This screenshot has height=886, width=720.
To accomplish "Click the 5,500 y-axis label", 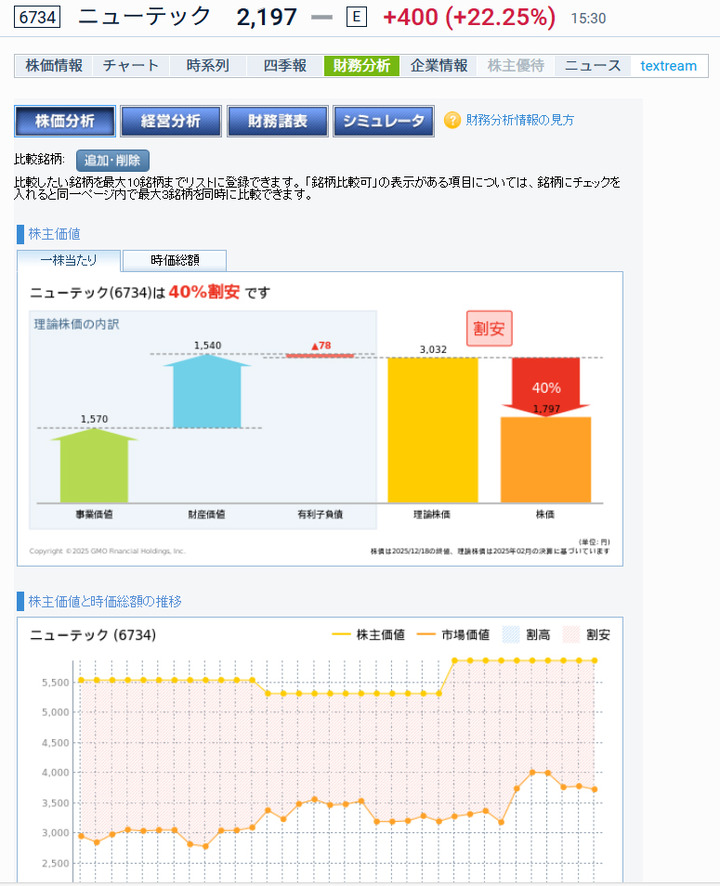I will (x=55, y=683).
